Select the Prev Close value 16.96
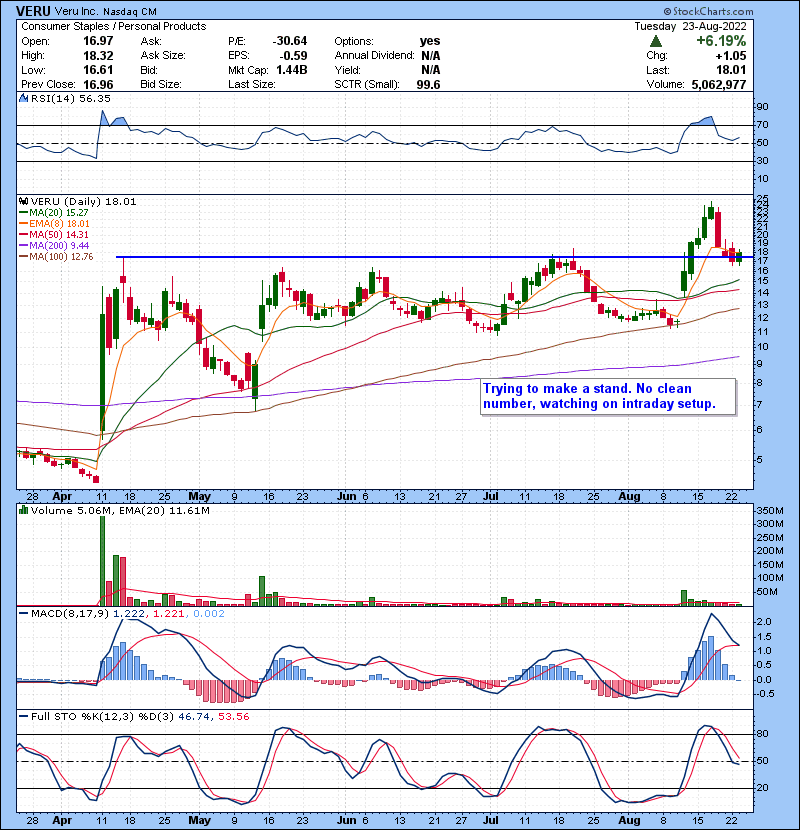Image resolution: width=800 pixels, height=830 pixels. point(98,84)
